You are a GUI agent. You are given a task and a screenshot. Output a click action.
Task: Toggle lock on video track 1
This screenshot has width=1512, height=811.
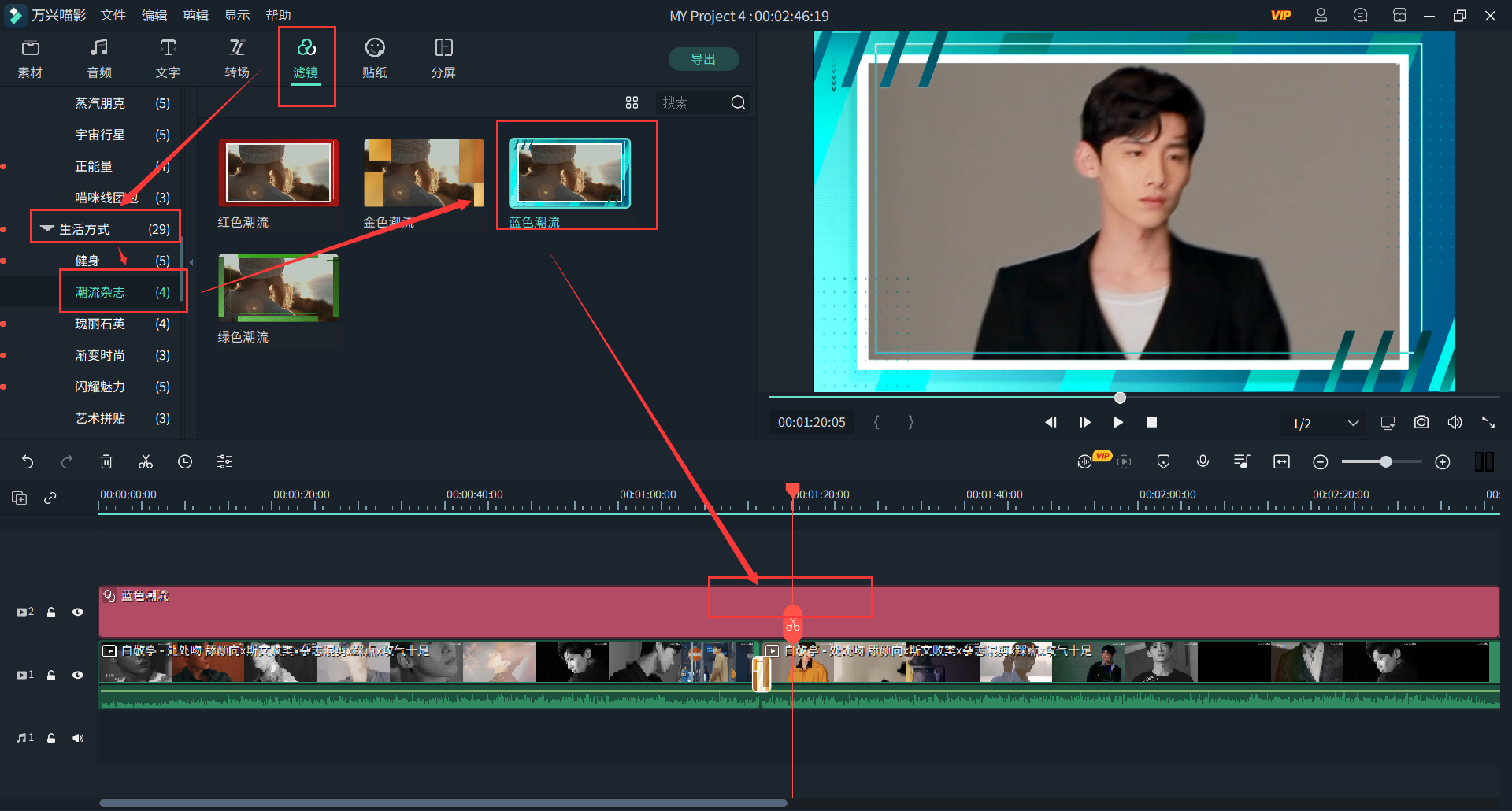pos(51,675)
